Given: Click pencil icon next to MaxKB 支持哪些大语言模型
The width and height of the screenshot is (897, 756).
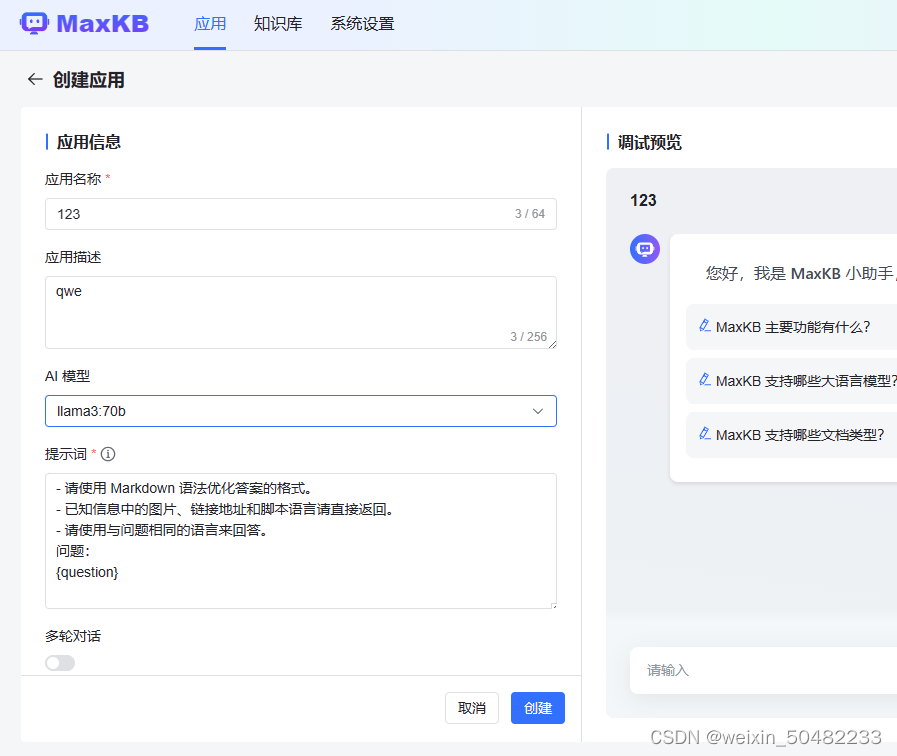Looking at the screenshot, I should click(705, 380).
